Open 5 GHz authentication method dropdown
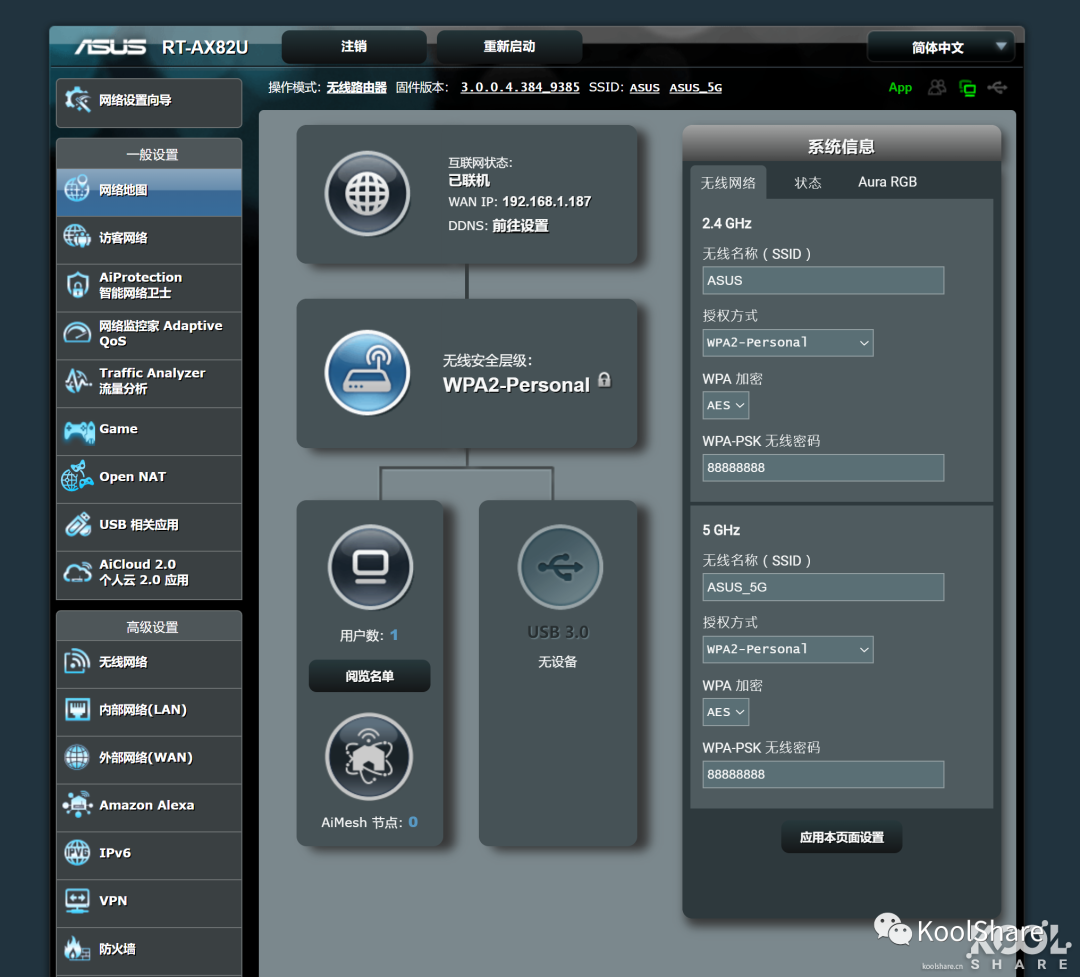This screenshot has height=977, width=1080. pyautogui.click(x=787, y=649)
